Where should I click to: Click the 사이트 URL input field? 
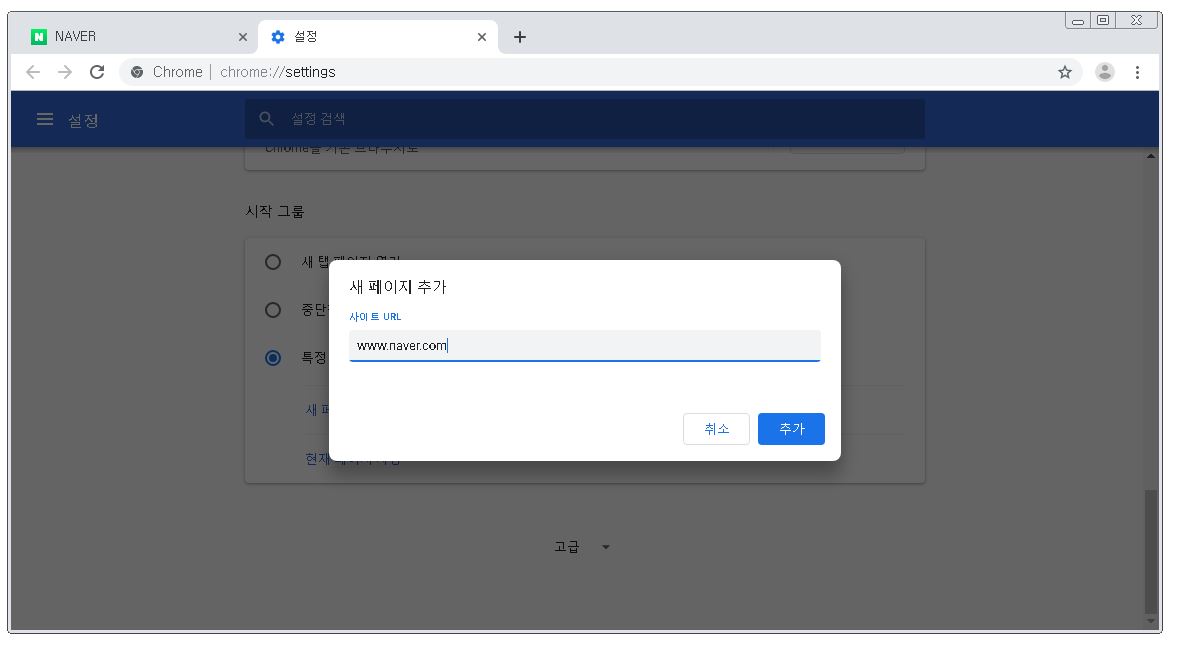click(x=585, y=346)
